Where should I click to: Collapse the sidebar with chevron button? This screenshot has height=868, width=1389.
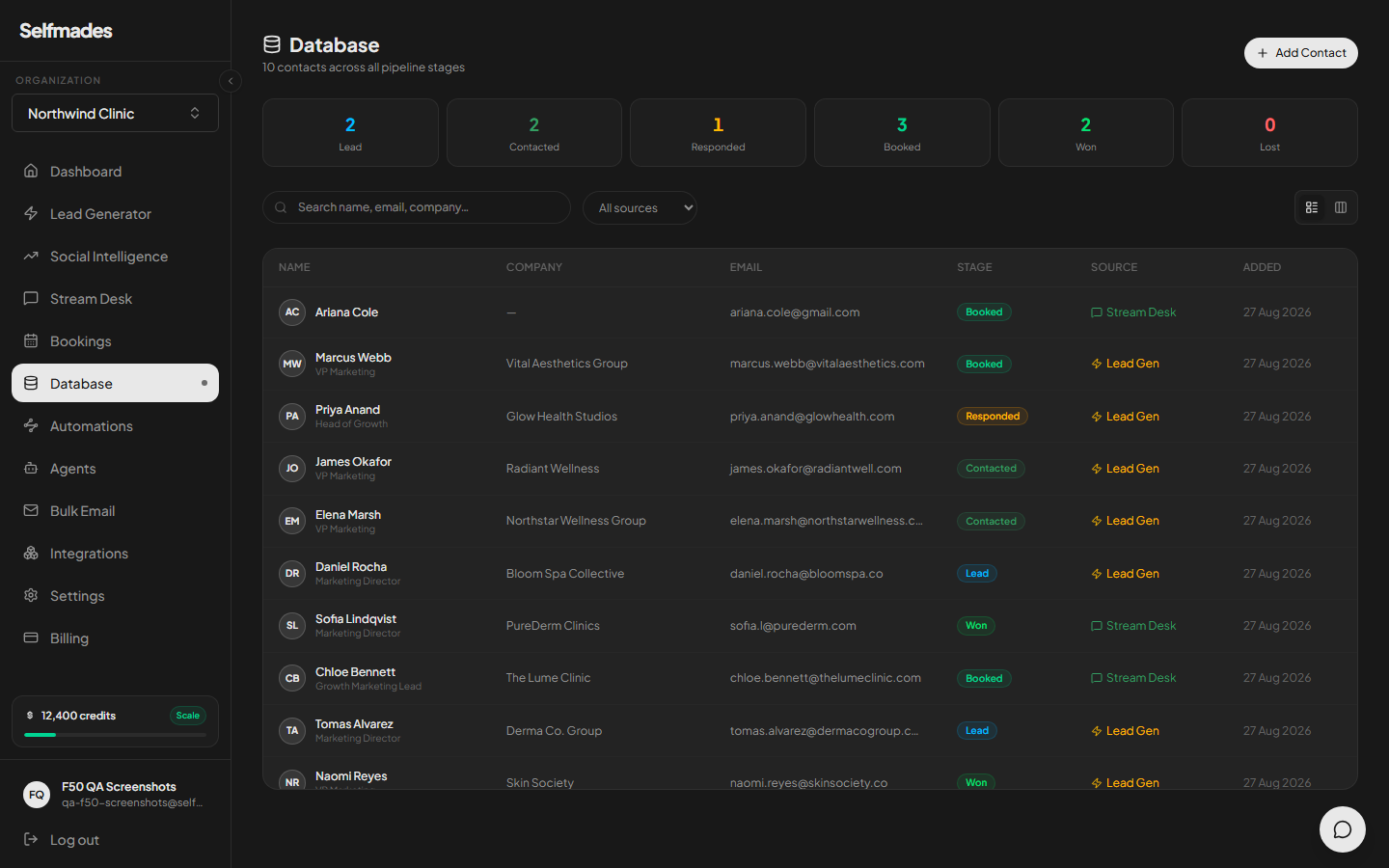231,81
